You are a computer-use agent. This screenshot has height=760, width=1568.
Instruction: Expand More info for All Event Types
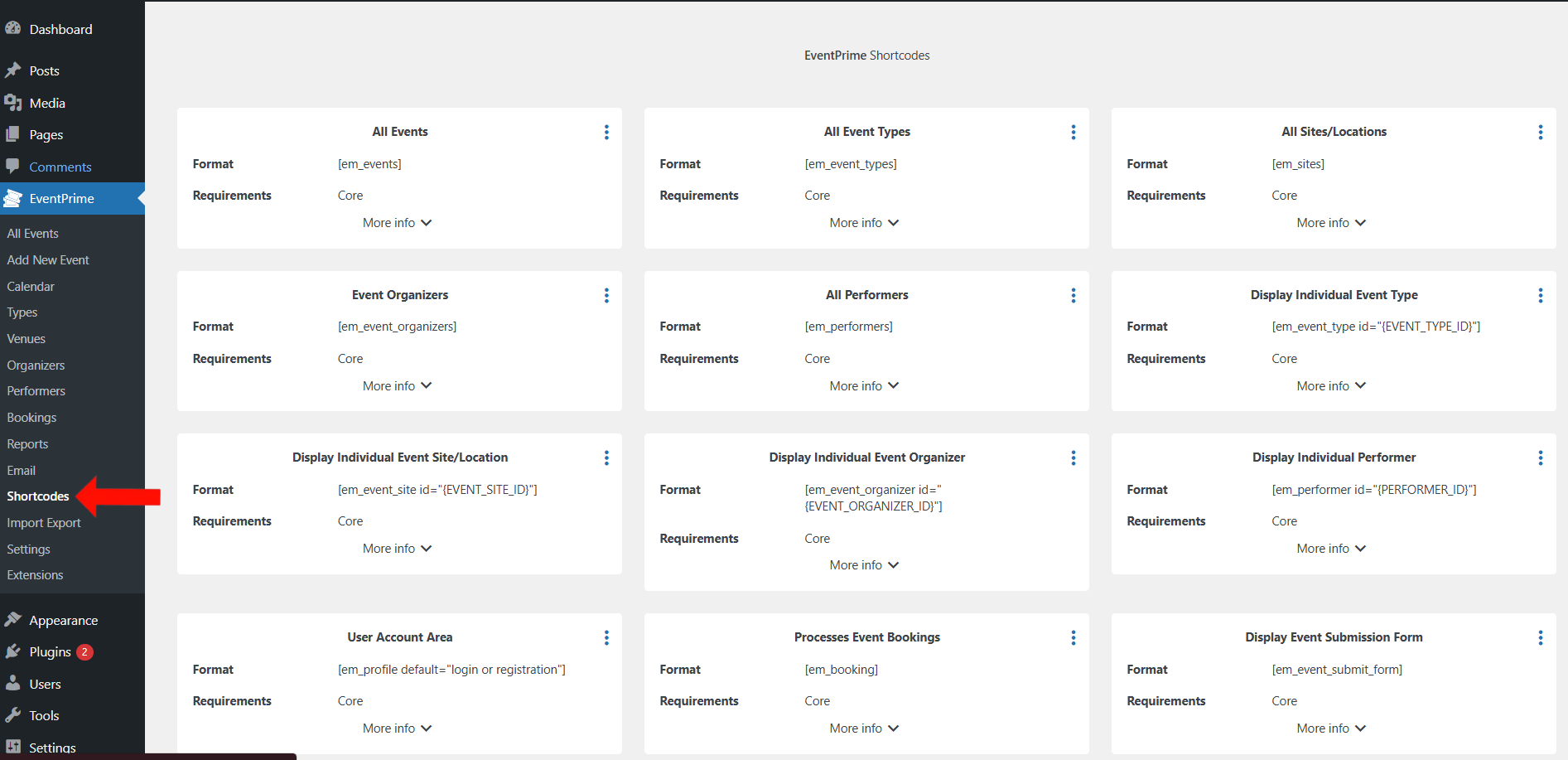865,223
